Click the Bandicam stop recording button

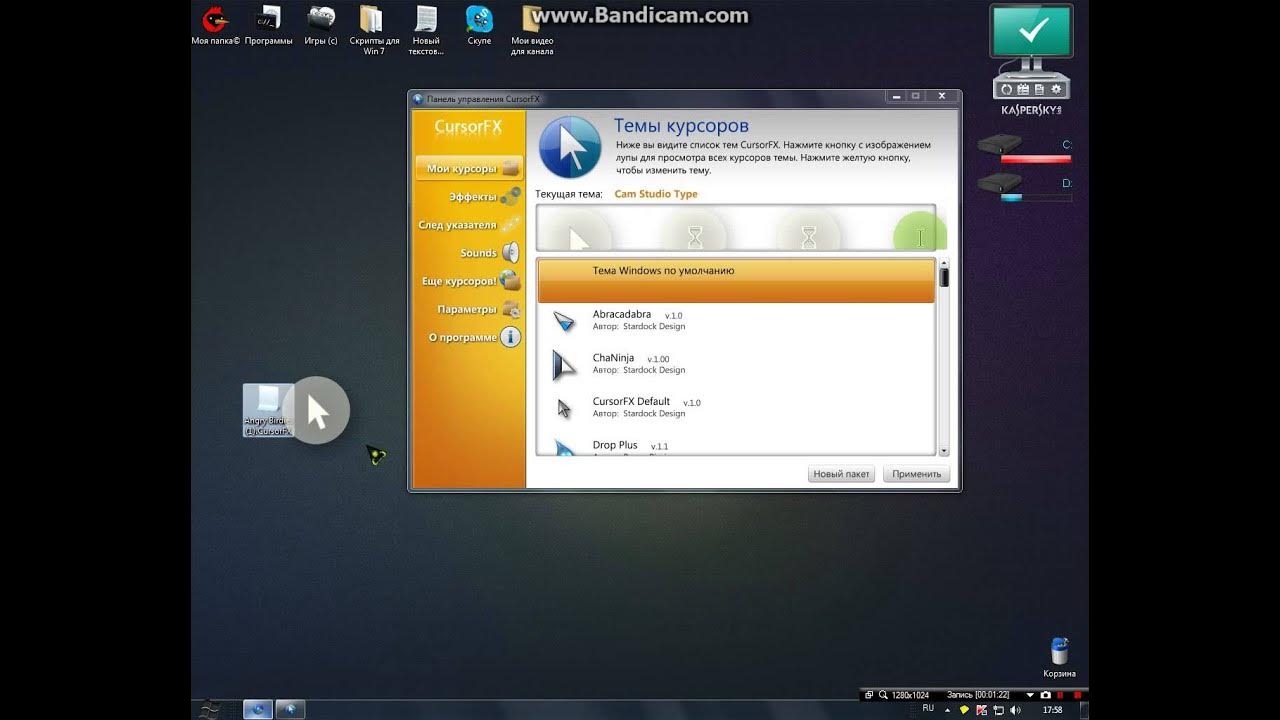(1077, 694)
